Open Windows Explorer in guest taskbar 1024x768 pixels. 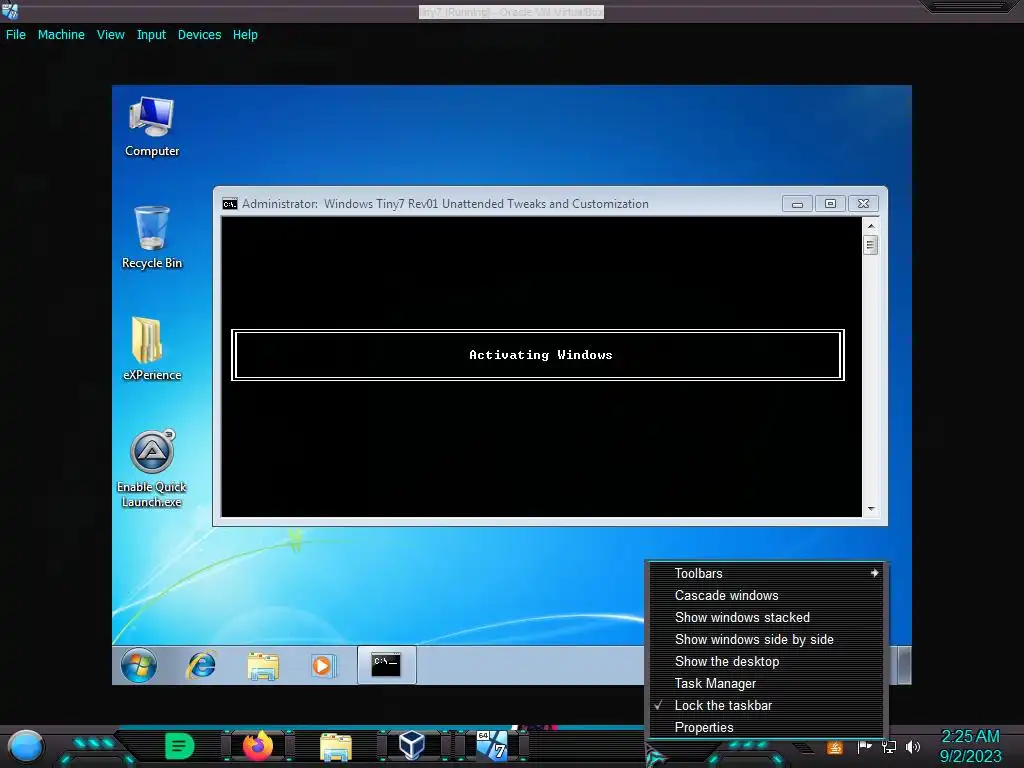coord(263,665)
